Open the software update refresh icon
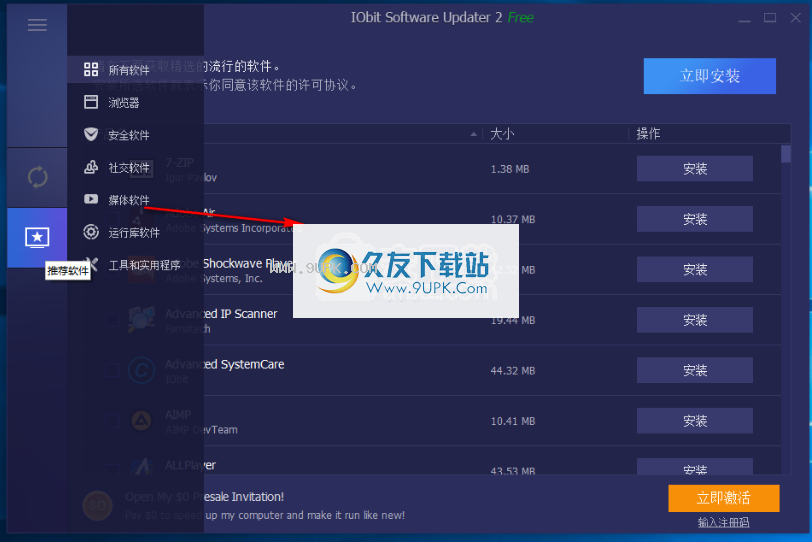 coord(37,177)
